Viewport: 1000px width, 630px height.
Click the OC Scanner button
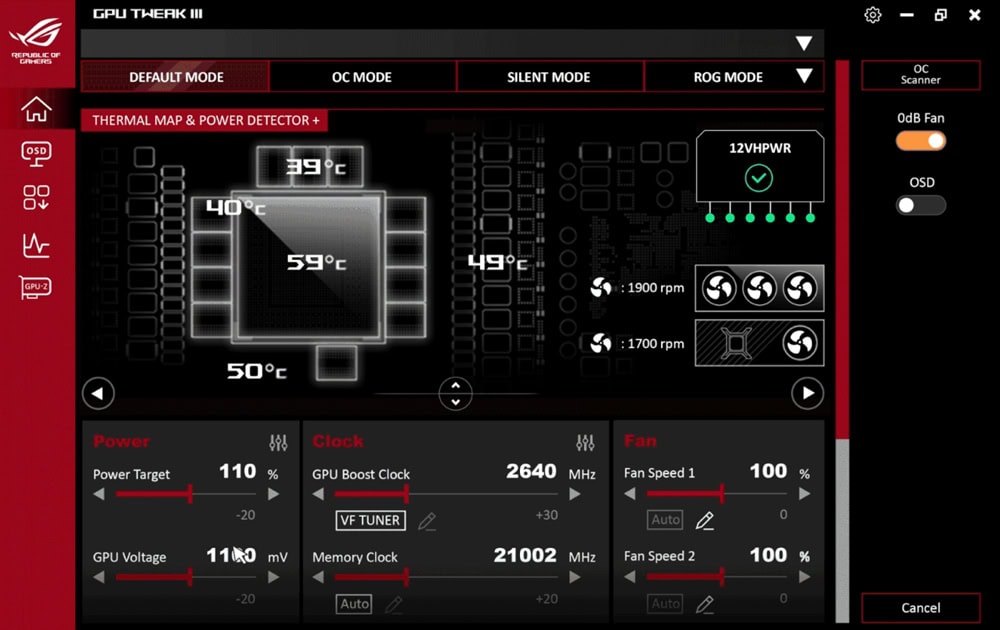coord(920,75)
